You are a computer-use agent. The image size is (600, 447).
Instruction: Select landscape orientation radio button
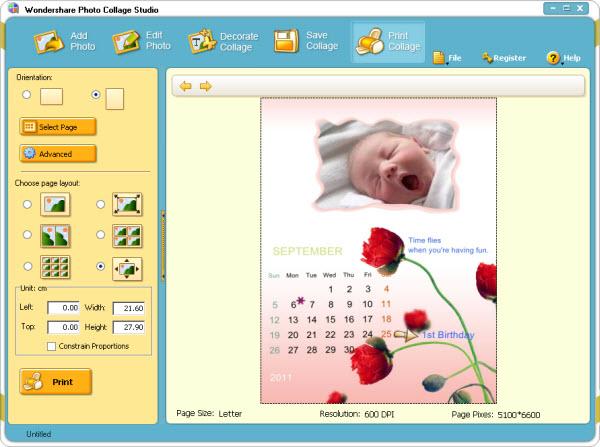tap(27, 95)
